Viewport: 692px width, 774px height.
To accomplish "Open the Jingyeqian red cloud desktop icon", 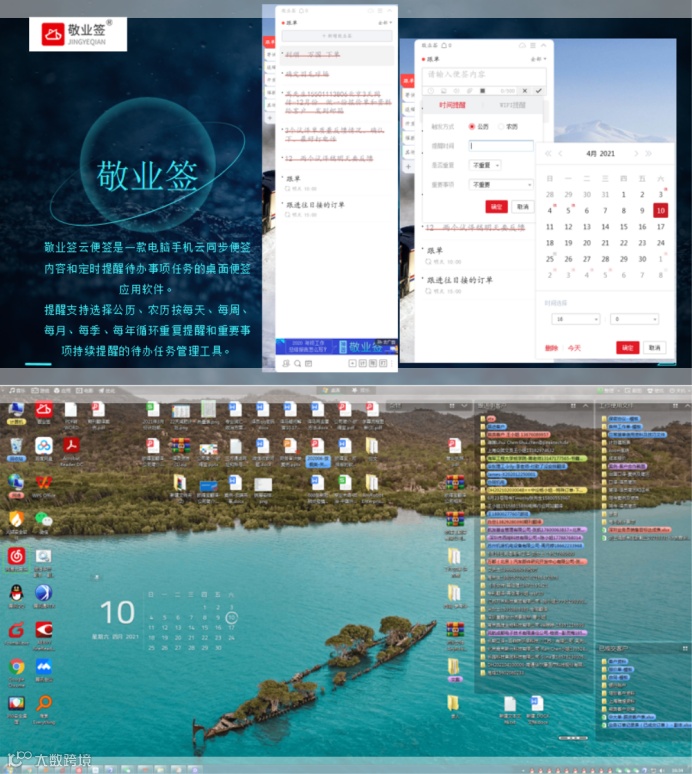I will (x=43, y=410).
